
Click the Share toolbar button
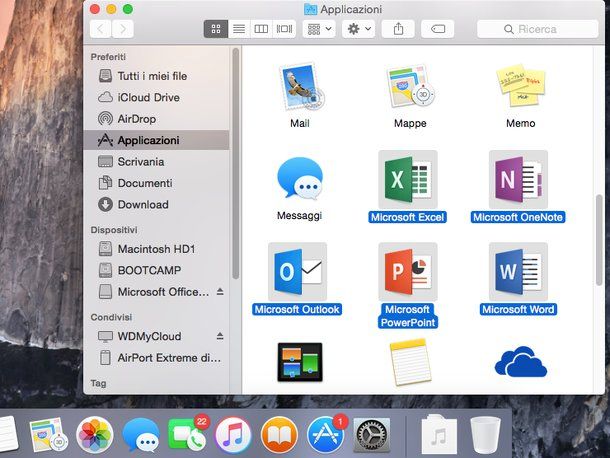[x=398, y=29]
